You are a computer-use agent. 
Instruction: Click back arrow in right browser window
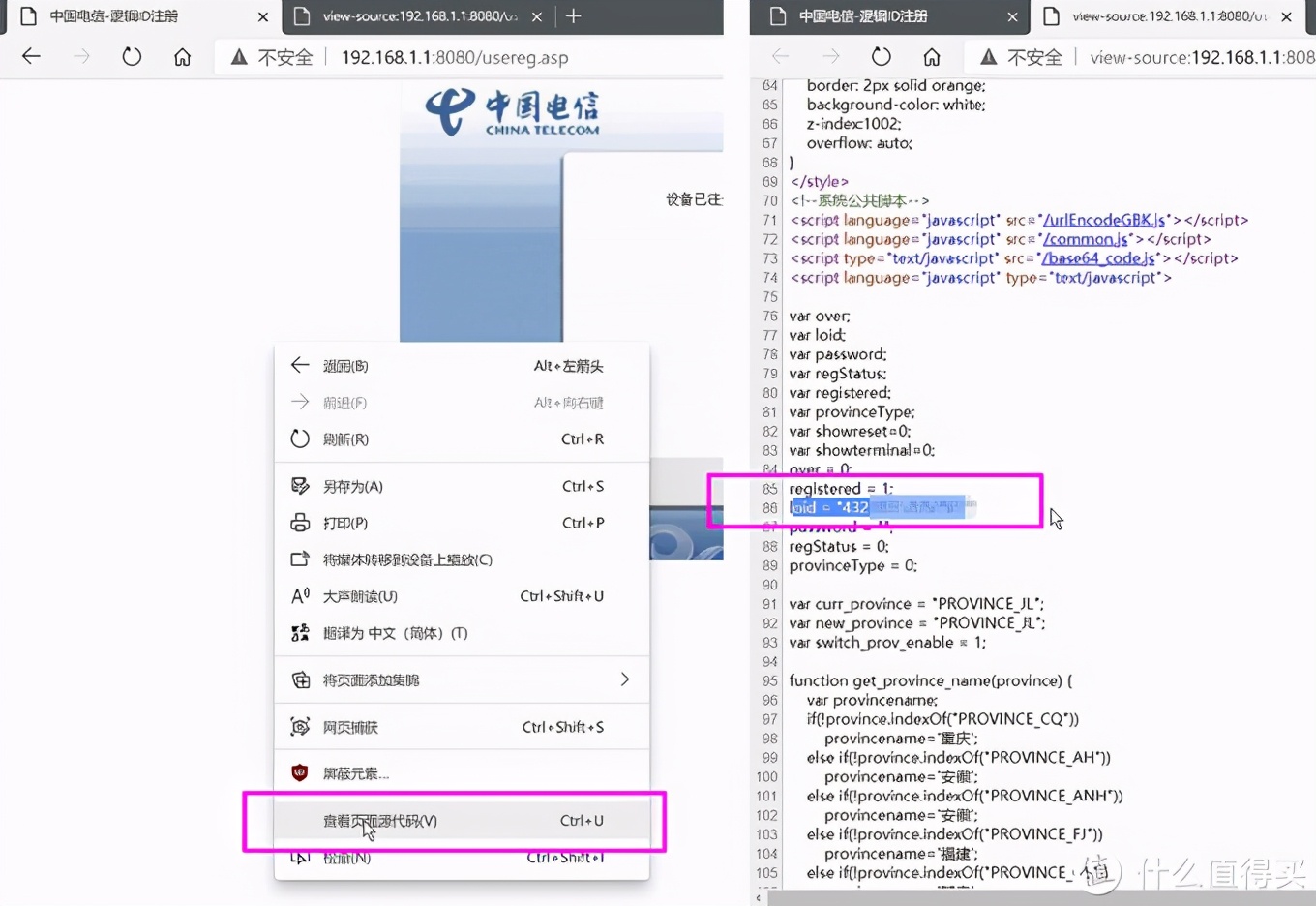pyautogui.click(x=780, y=57)
